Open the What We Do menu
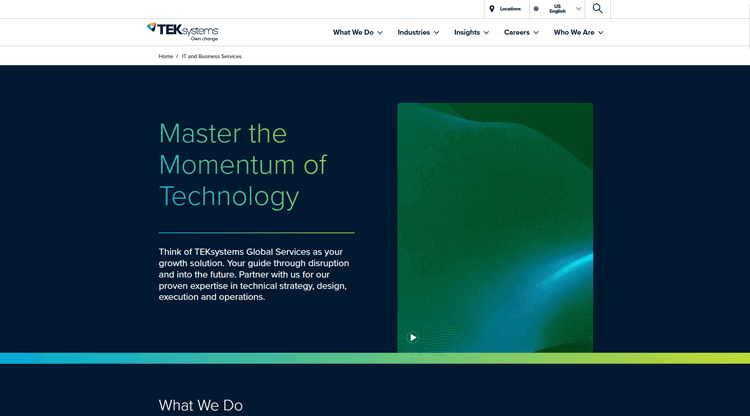 pyautogui.click(x=353, y=32)
